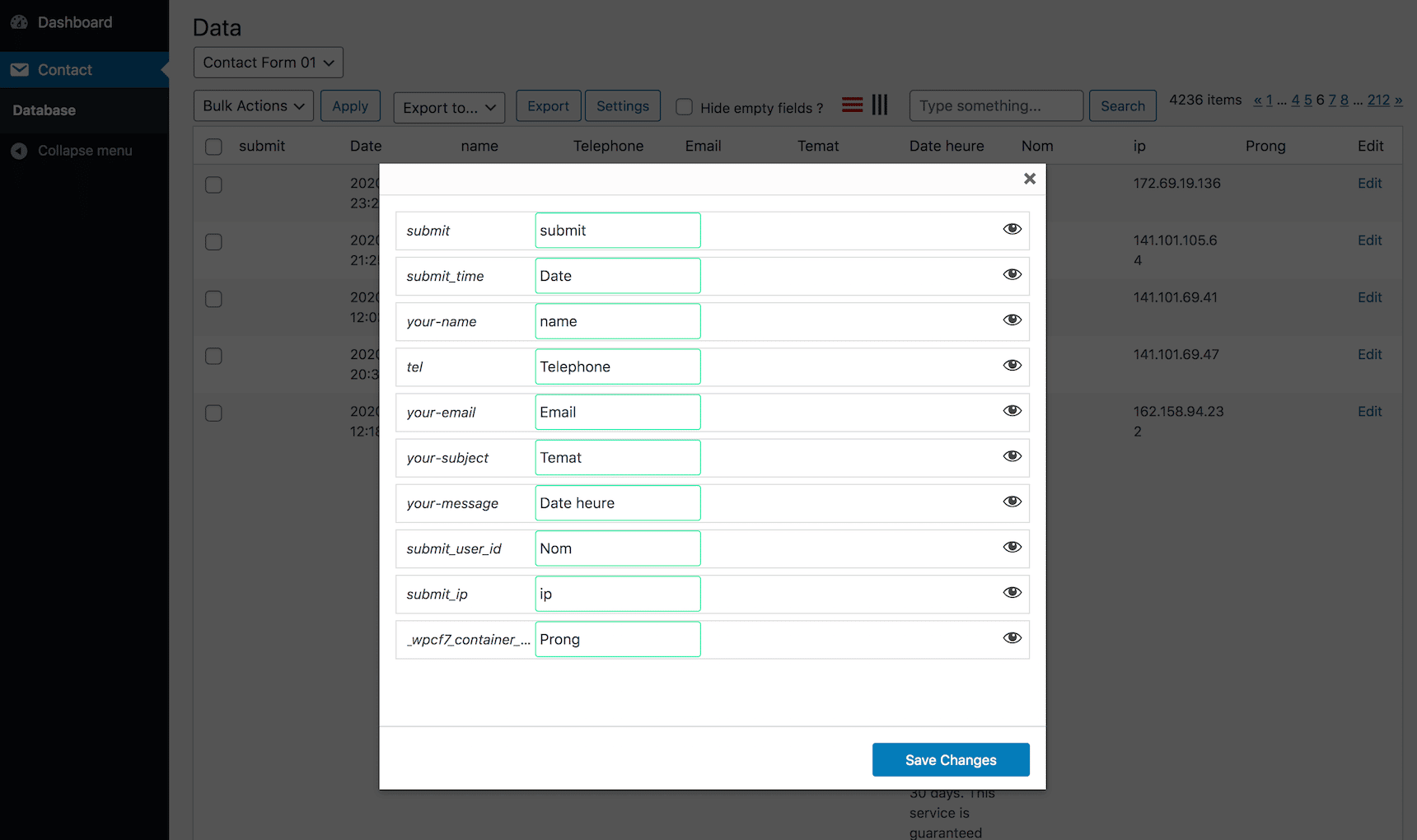This screenshot has height=840, width=1417.
Task: Click Save Changes in the dialog
Action: pyautogui.click(x=950, y=759)
